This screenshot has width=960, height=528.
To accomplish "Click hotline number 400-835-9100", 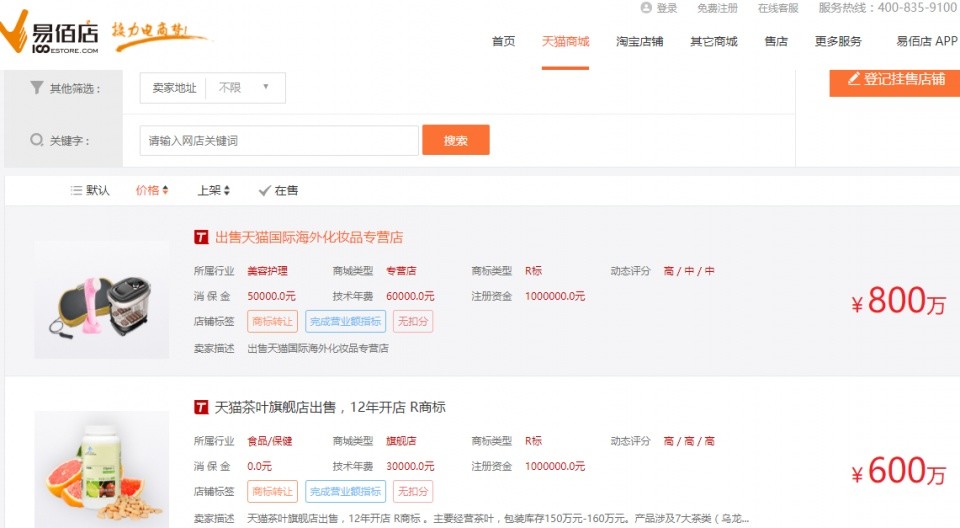I will click(917, 8).
